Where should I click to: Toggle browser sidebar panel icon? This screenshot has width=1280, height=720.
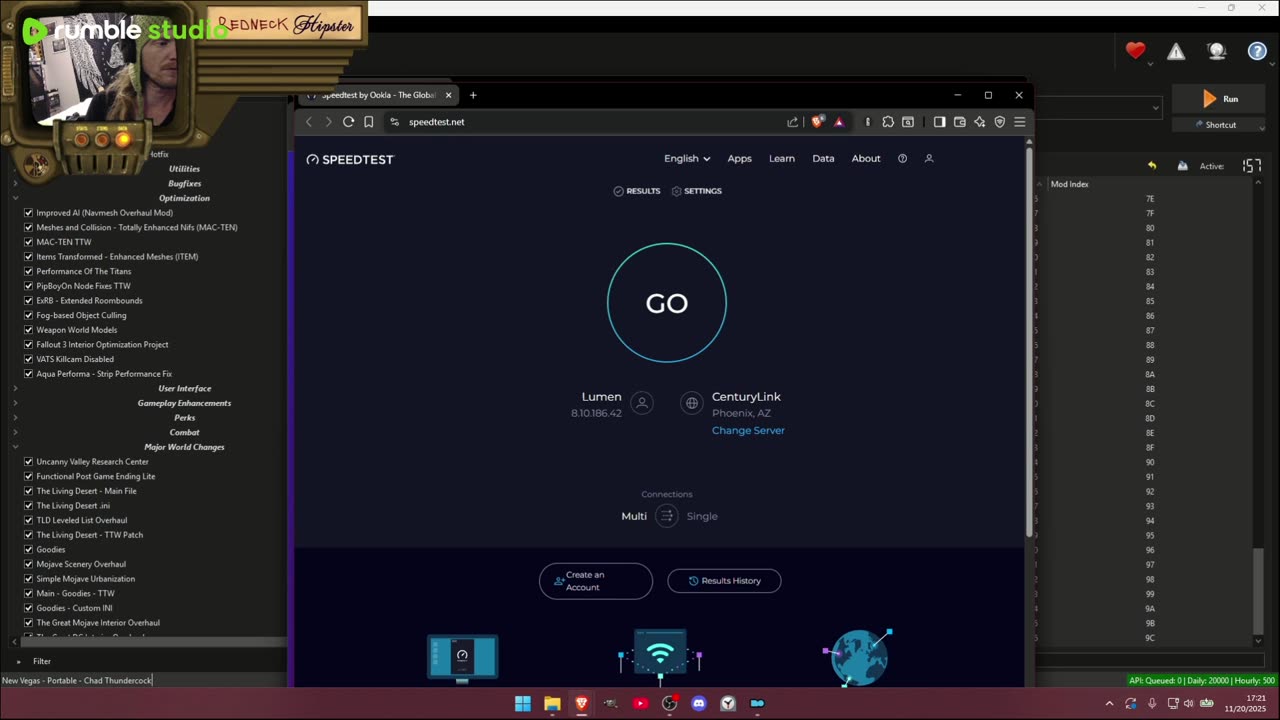[x=939, y=122]
